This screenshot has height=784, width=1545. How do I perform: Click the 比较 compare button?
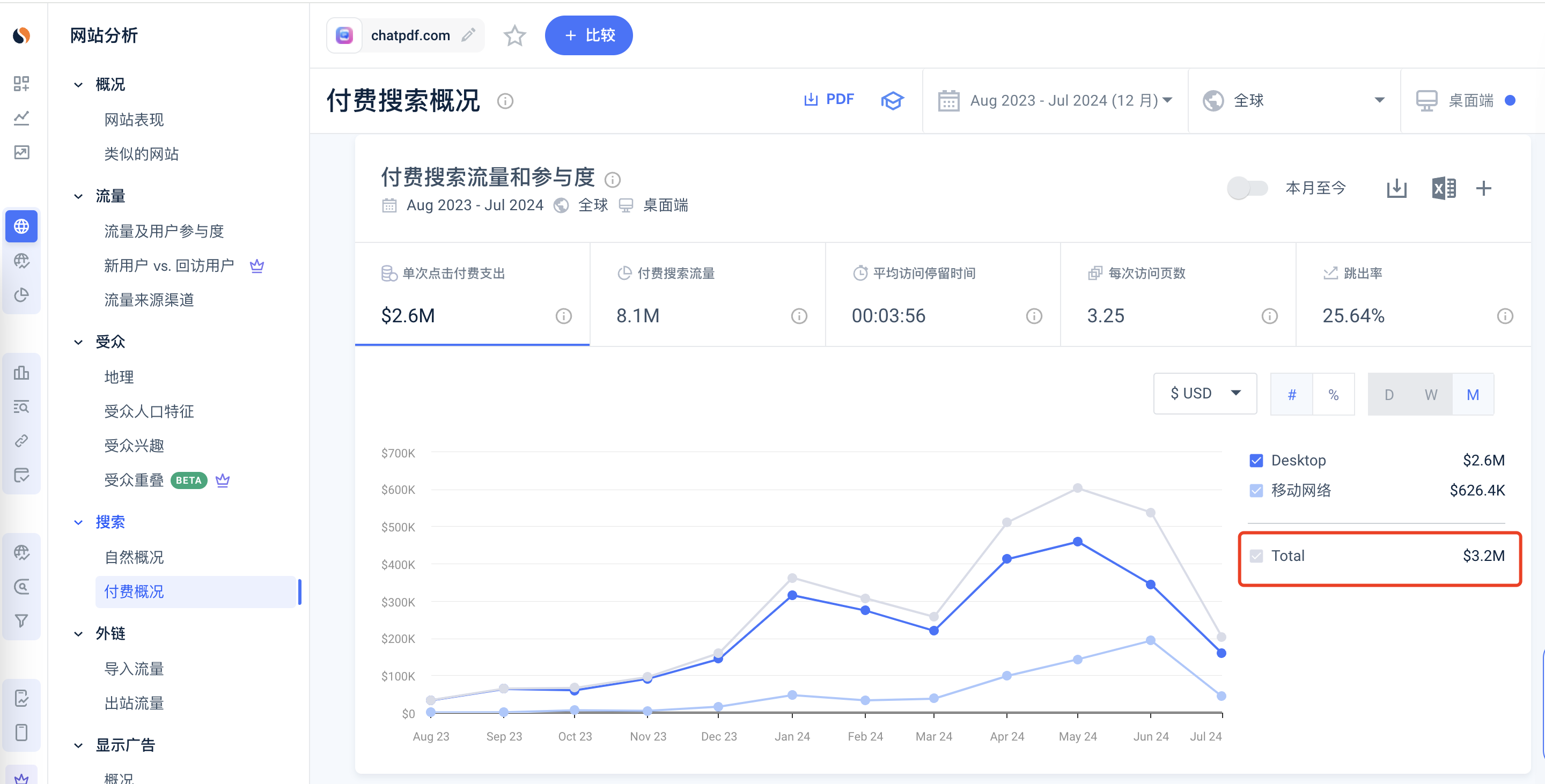(588, 35)
